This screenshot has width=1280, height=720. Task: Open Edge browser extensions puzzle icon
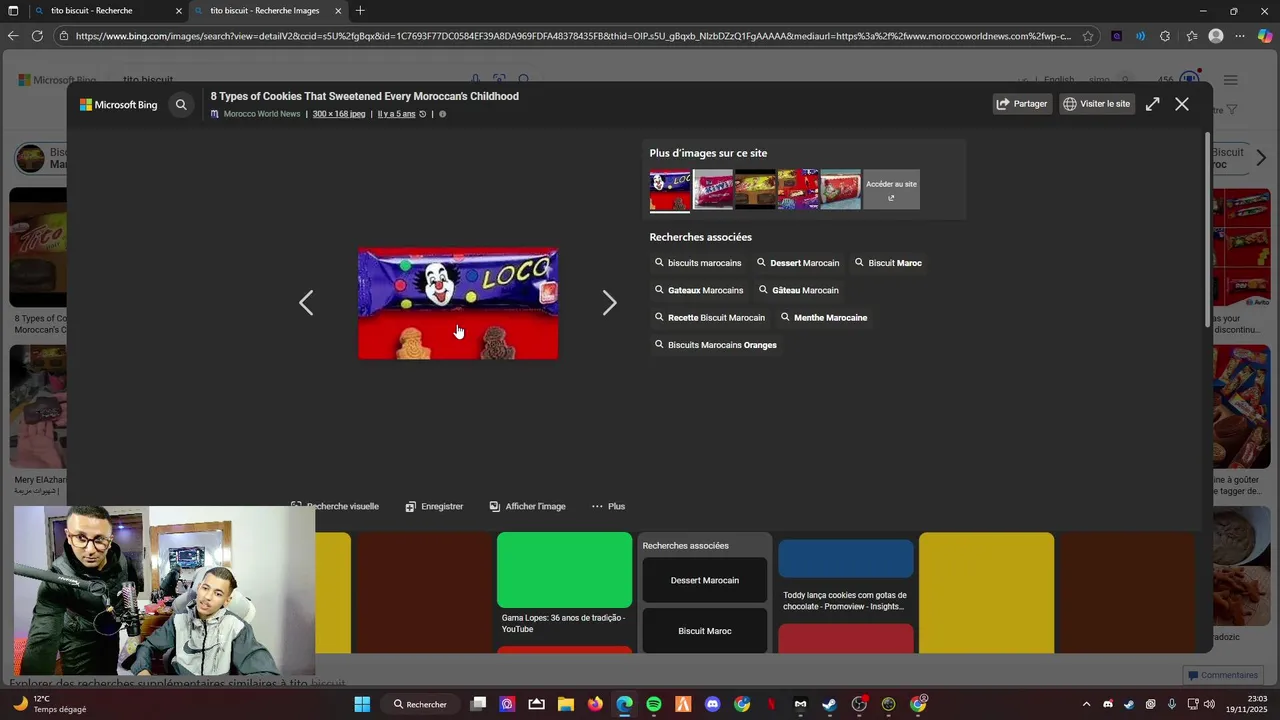tap(1165, 36)
